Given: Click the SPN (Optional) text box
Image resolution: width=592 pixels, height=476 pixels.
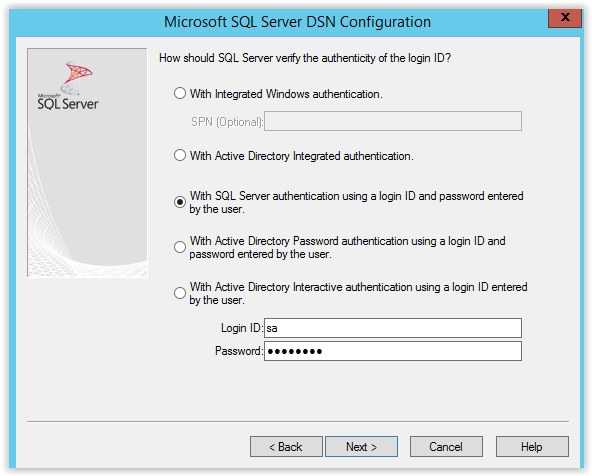Looking at the screenshot, I should (393, 121).
